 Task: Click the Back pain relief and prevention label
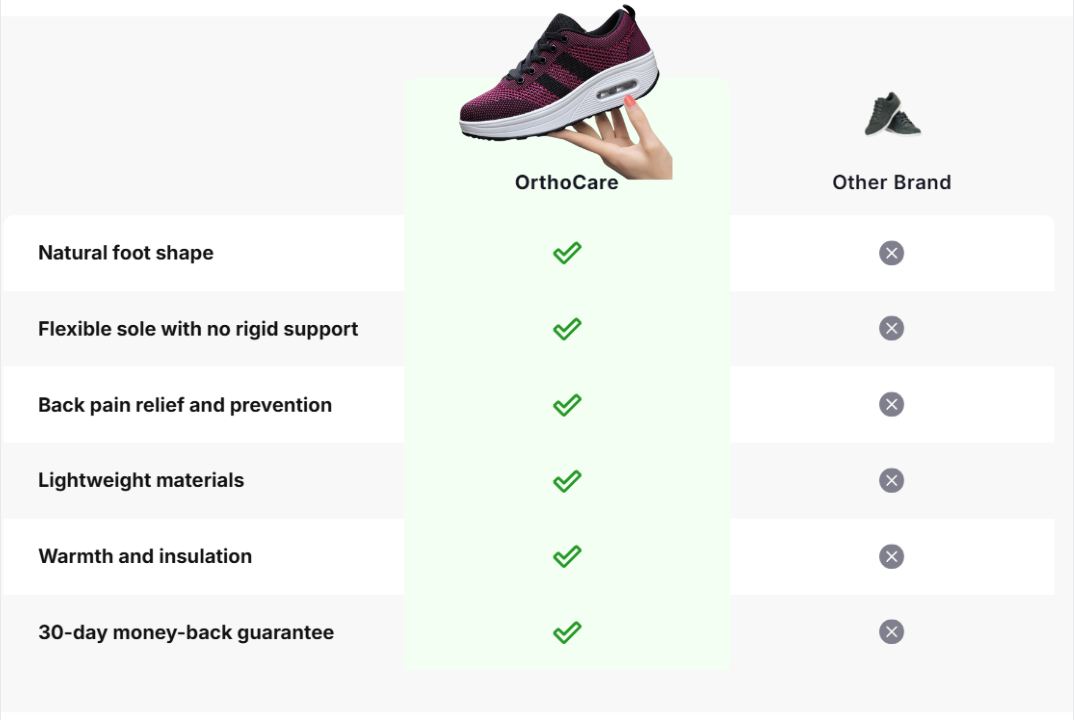pos(185,405)
